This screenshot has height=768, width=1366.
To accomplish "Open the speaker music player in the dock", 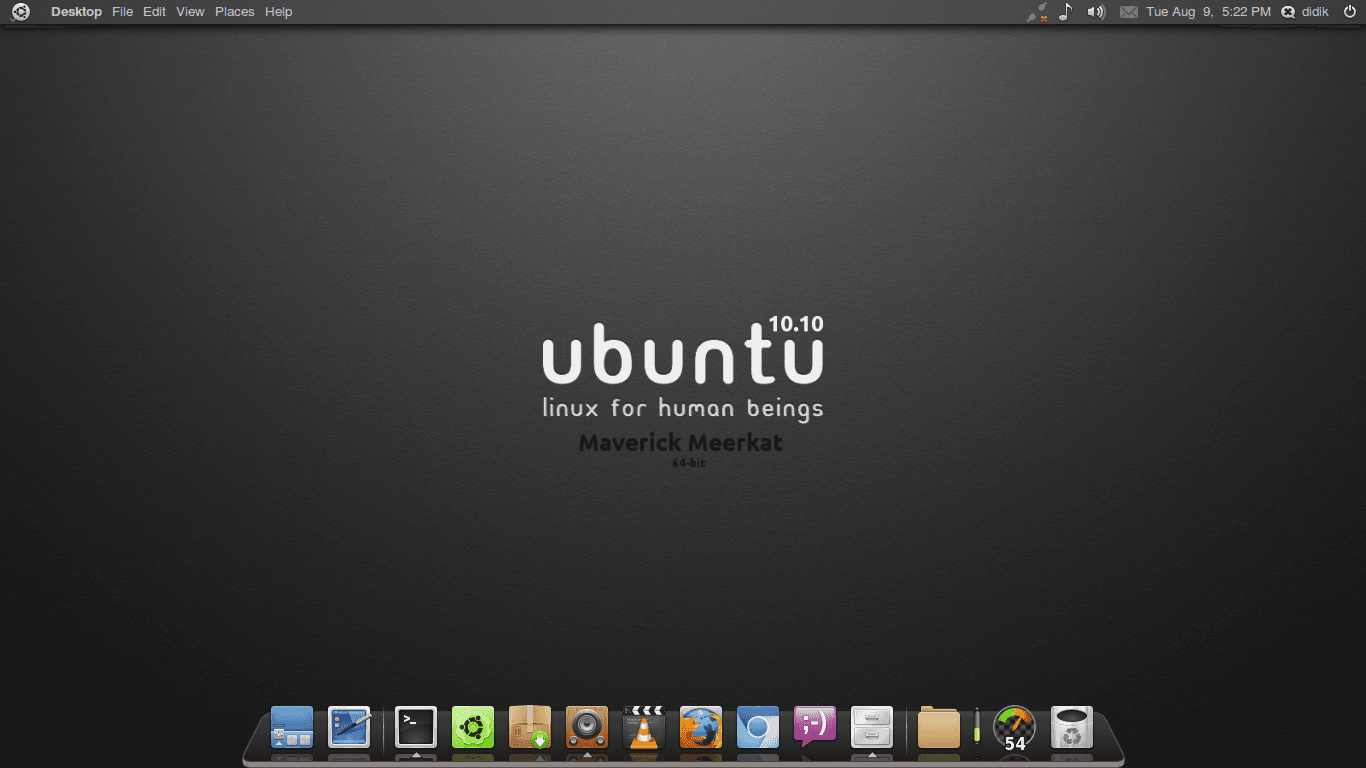I will tap(586, 728).
